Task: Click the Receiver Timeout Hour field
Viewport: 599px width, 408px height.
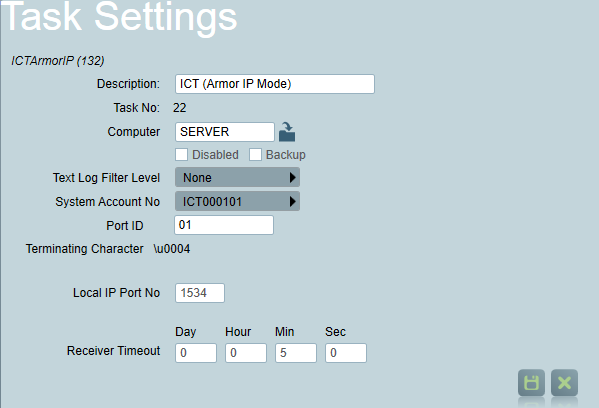Action: [246, 353]
